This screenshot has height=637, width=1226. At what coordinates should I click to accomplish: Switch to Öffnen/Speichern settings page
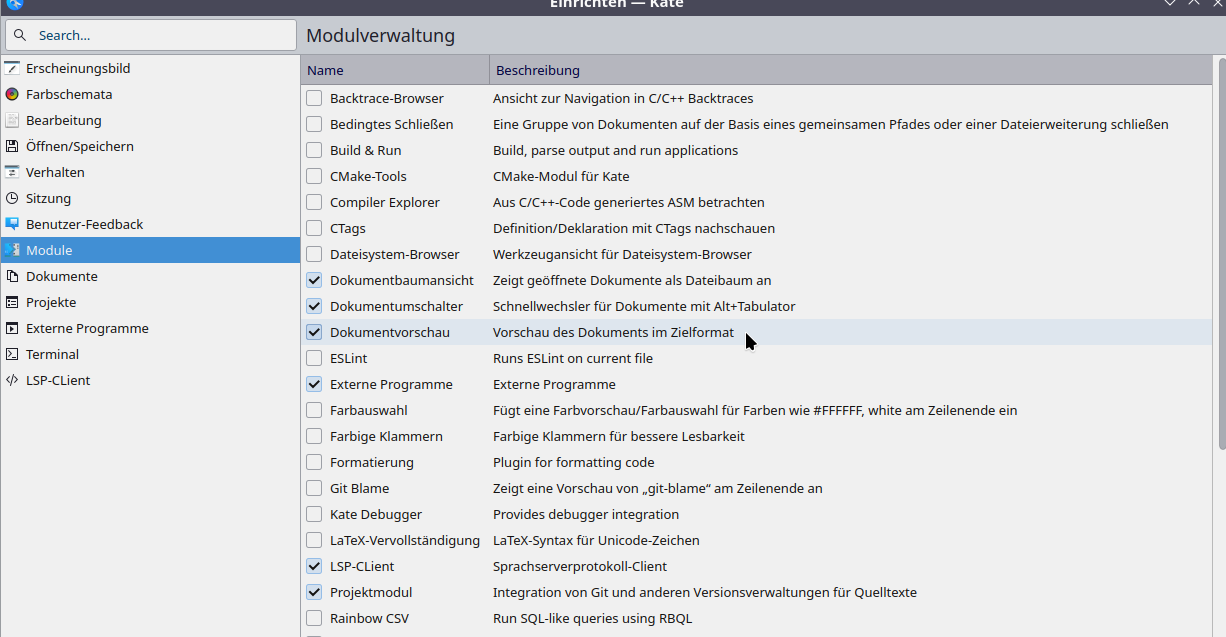150,146
